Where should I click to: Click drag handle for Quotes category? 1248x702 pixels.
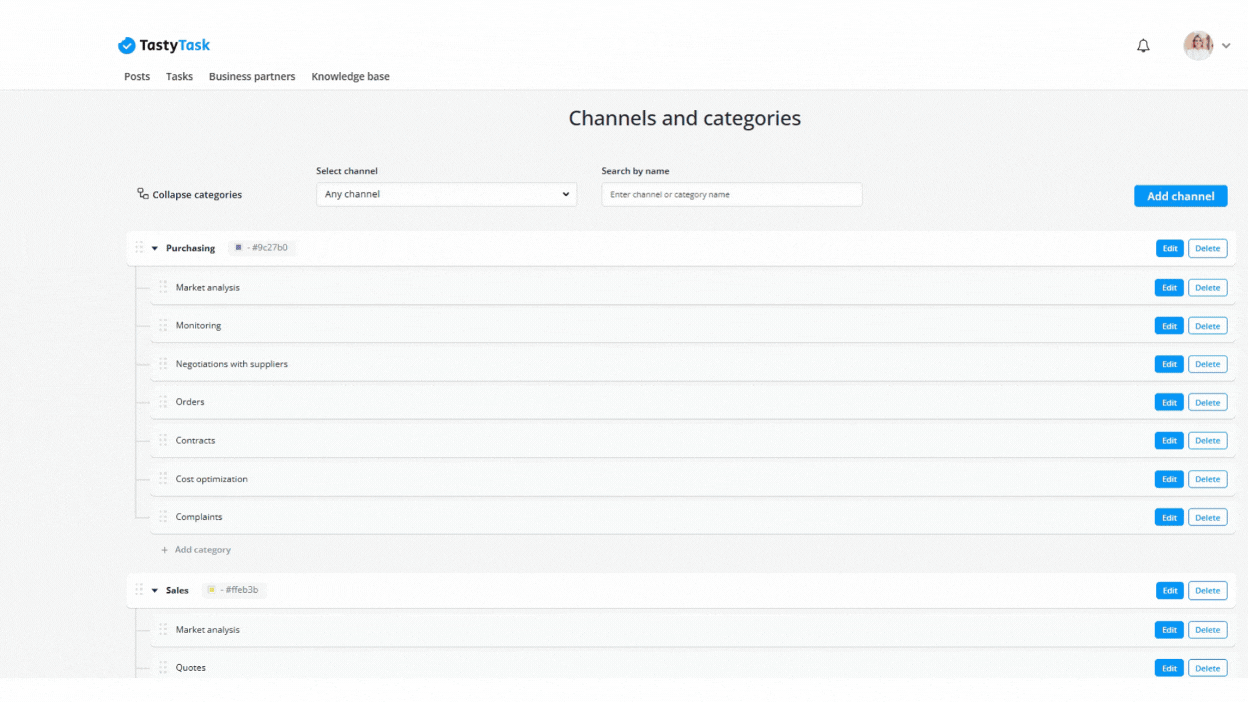point(163,668)
